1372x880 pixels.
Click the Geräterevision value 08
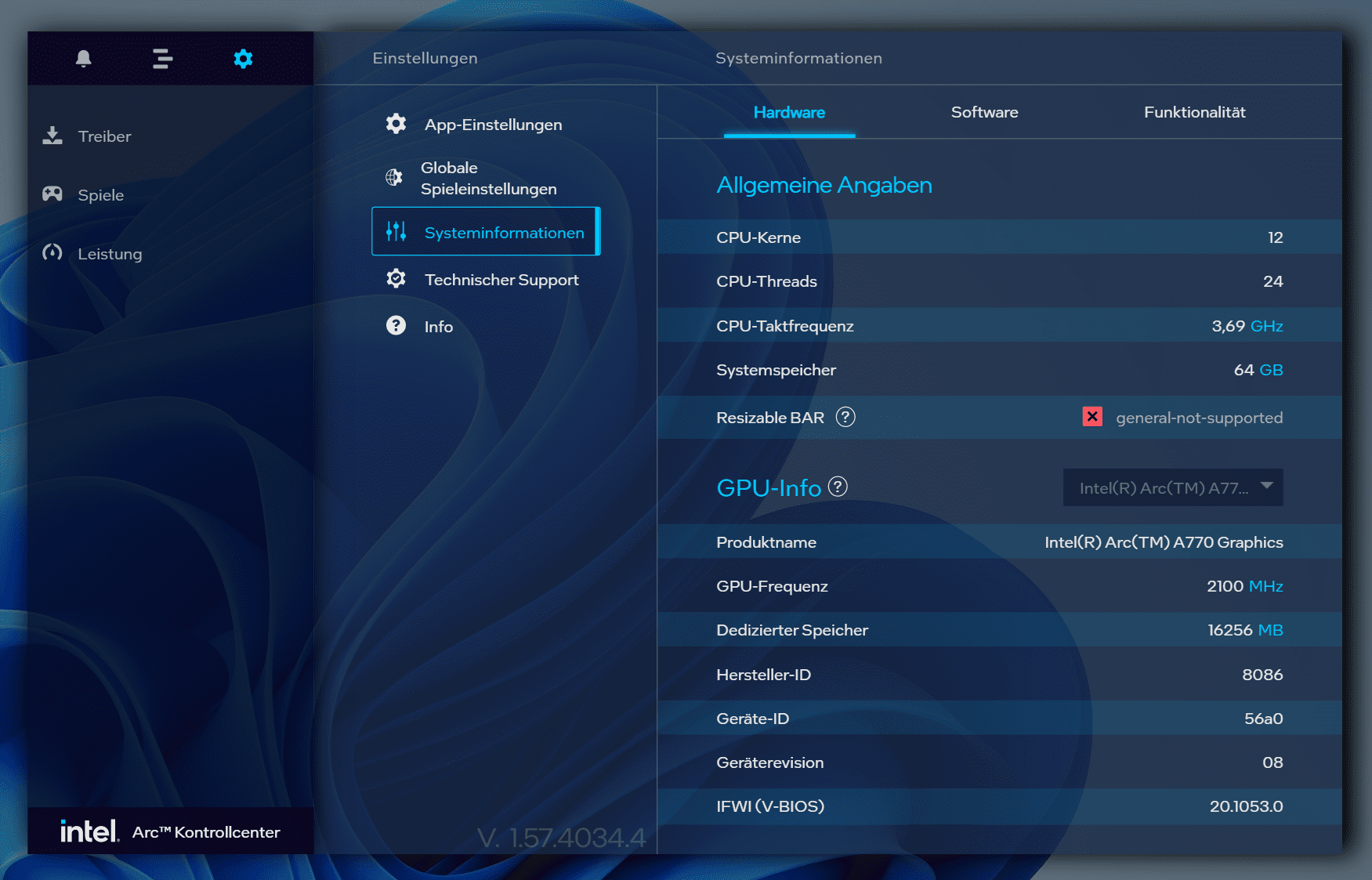[x=1272, y=762]
